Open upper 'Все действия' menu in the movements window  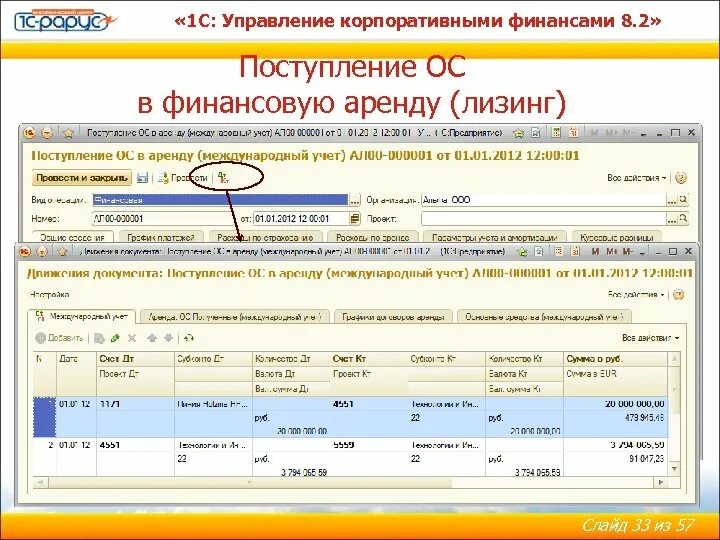636,294
